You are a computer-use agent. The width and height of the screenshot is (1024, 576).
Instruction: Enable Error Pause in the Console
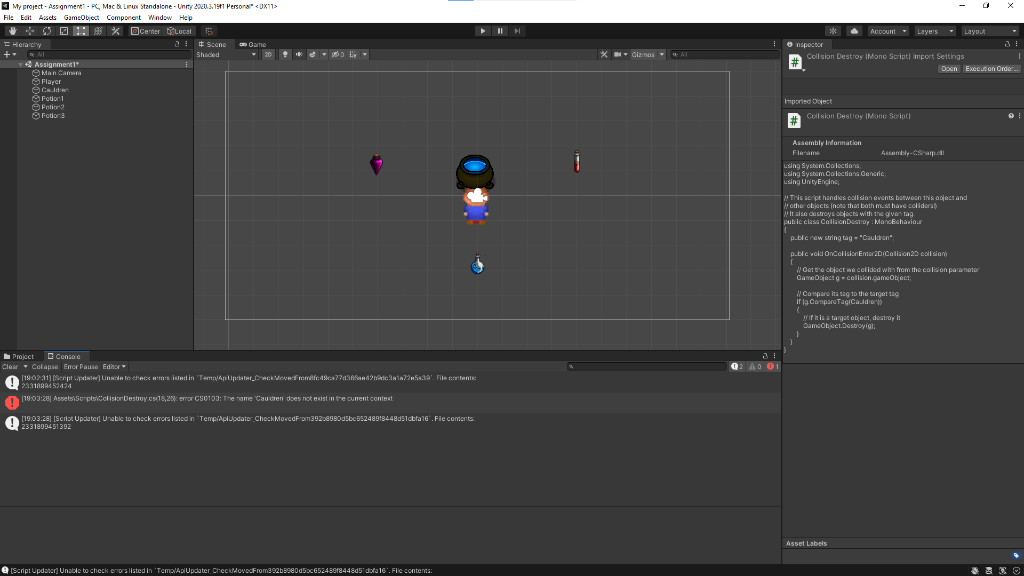[x=81, y=366]
